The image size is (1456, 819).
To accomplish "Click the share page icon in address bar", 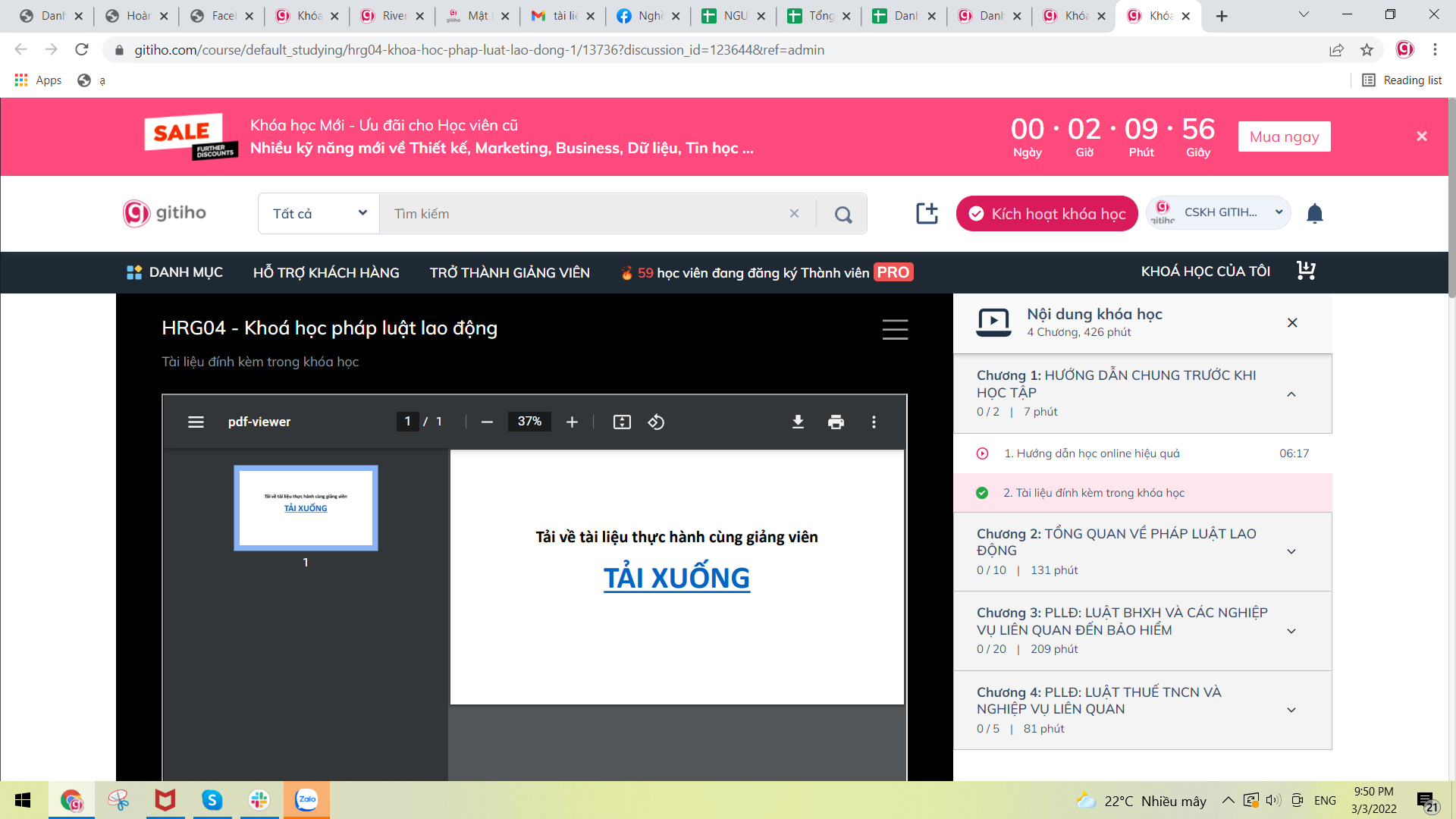I will 1336,50.
